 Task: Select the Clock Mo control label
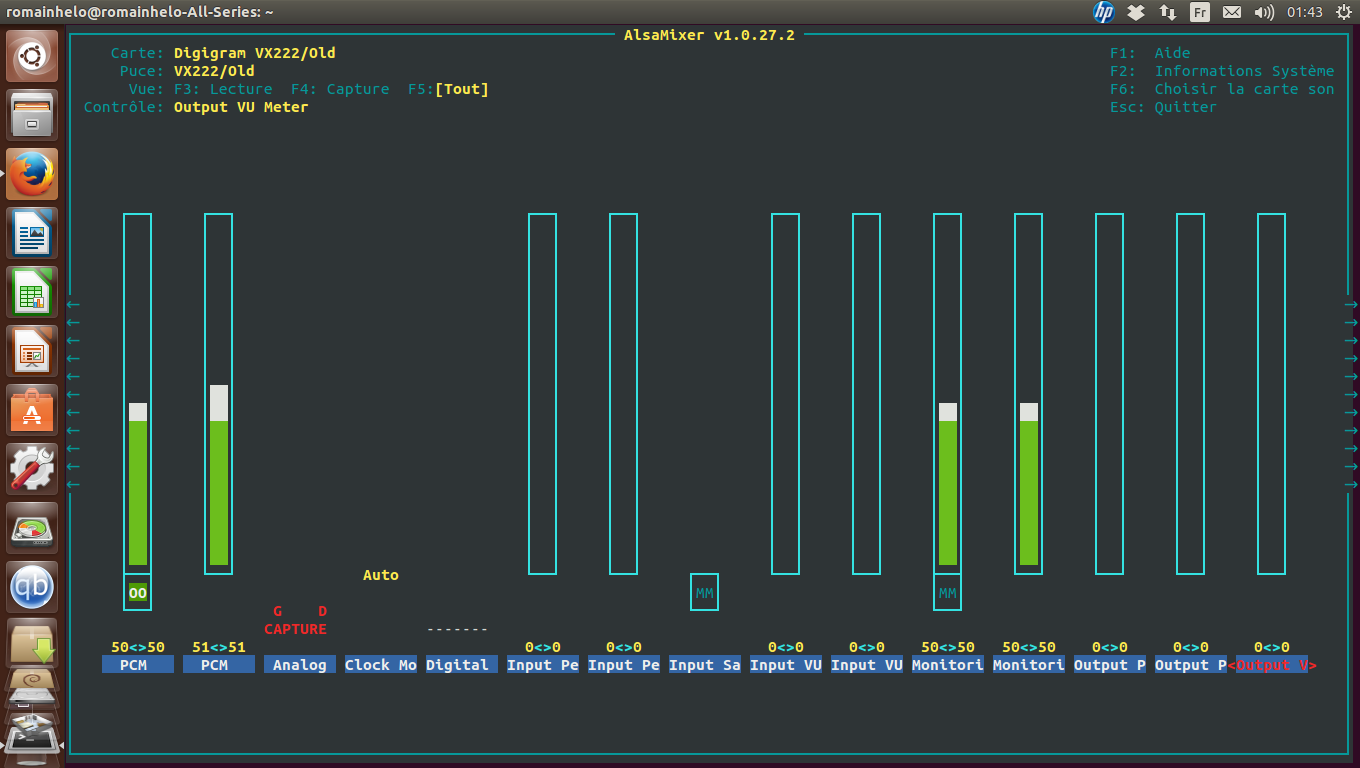click(381, 665)
